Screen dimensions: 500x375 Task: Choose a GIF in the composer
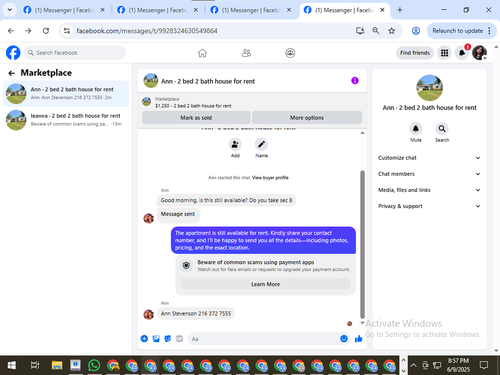pyautogui.click(x=179, y=339)
